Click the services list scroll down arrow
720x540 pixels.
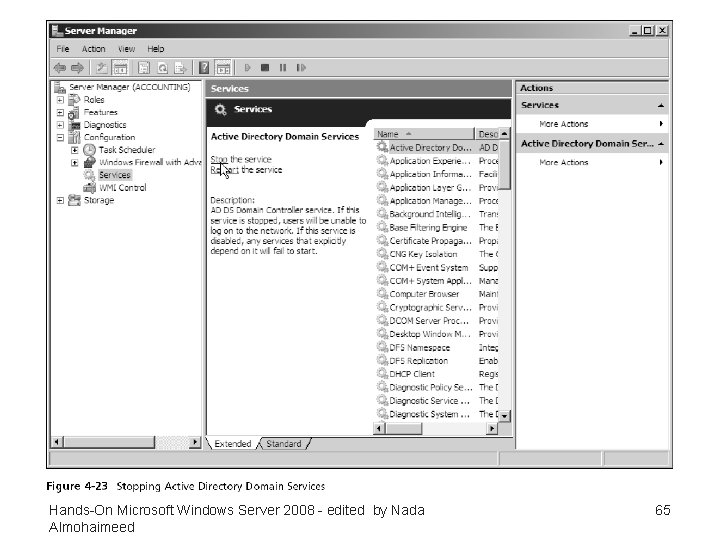click(504, 416)
